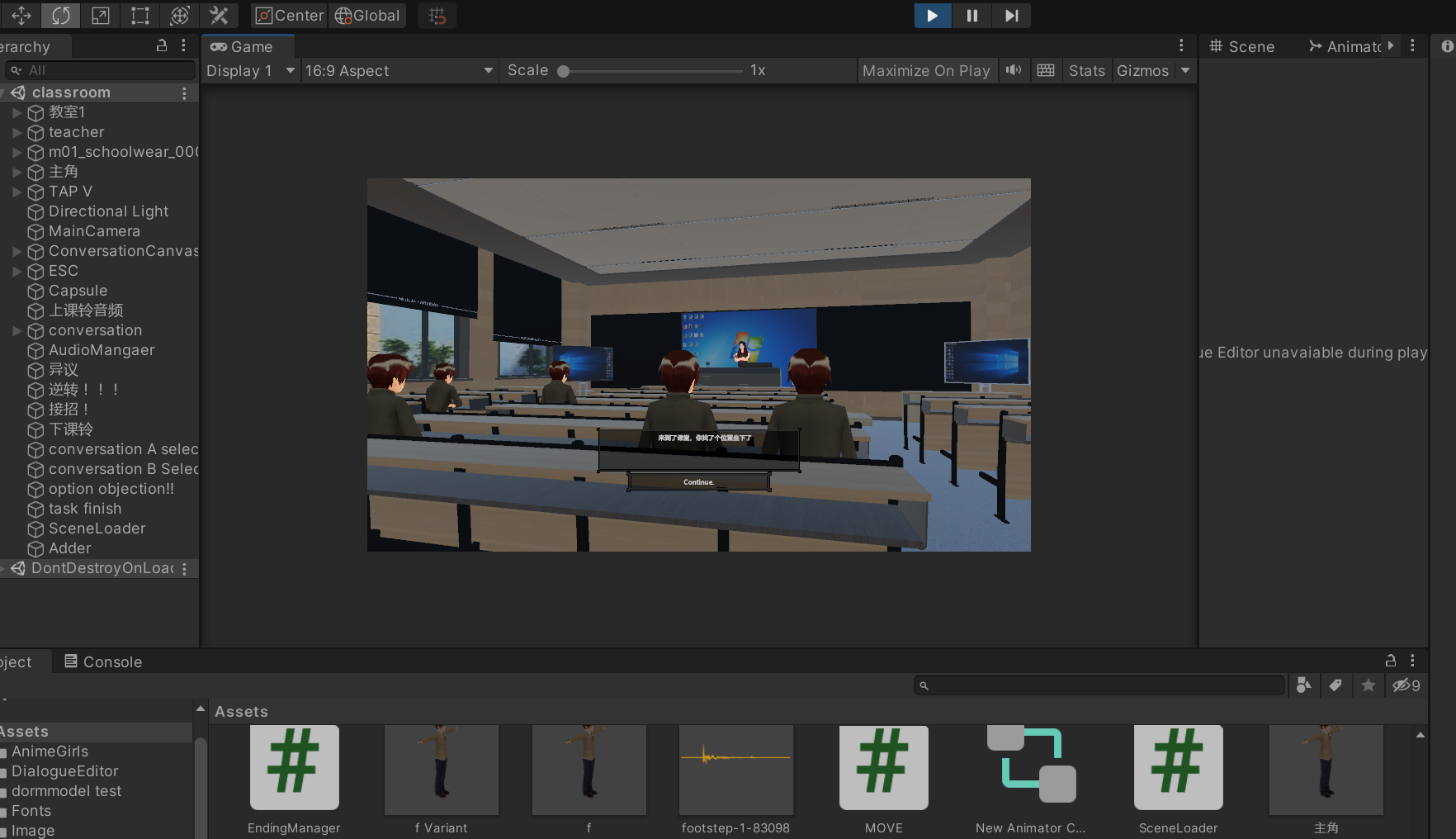The image size is (1456, 839).
Task: Stop play mode with Play button
Action: [932, 16]
